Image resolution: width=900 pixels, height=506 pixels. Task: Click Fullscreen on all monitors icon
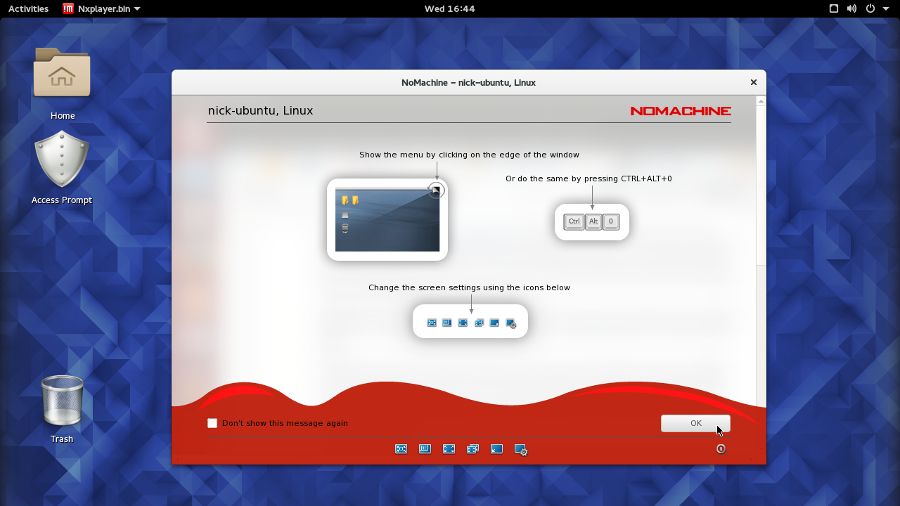(x=473, y=449)
